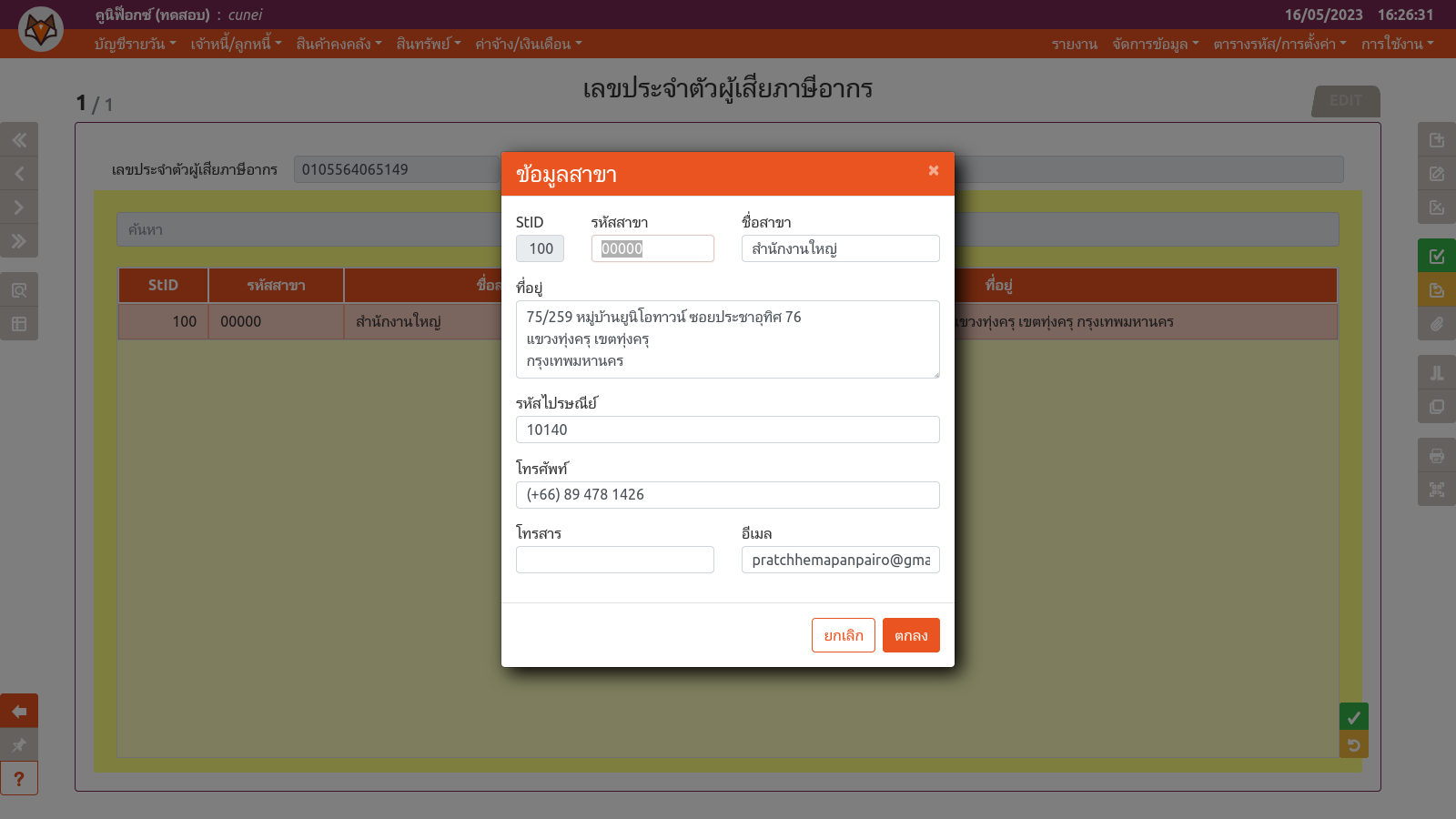Image resolution: width=1456 pixels, height=819 pixels.
Task: Open the การใช้งาน menu
Action: point(1397,44)
